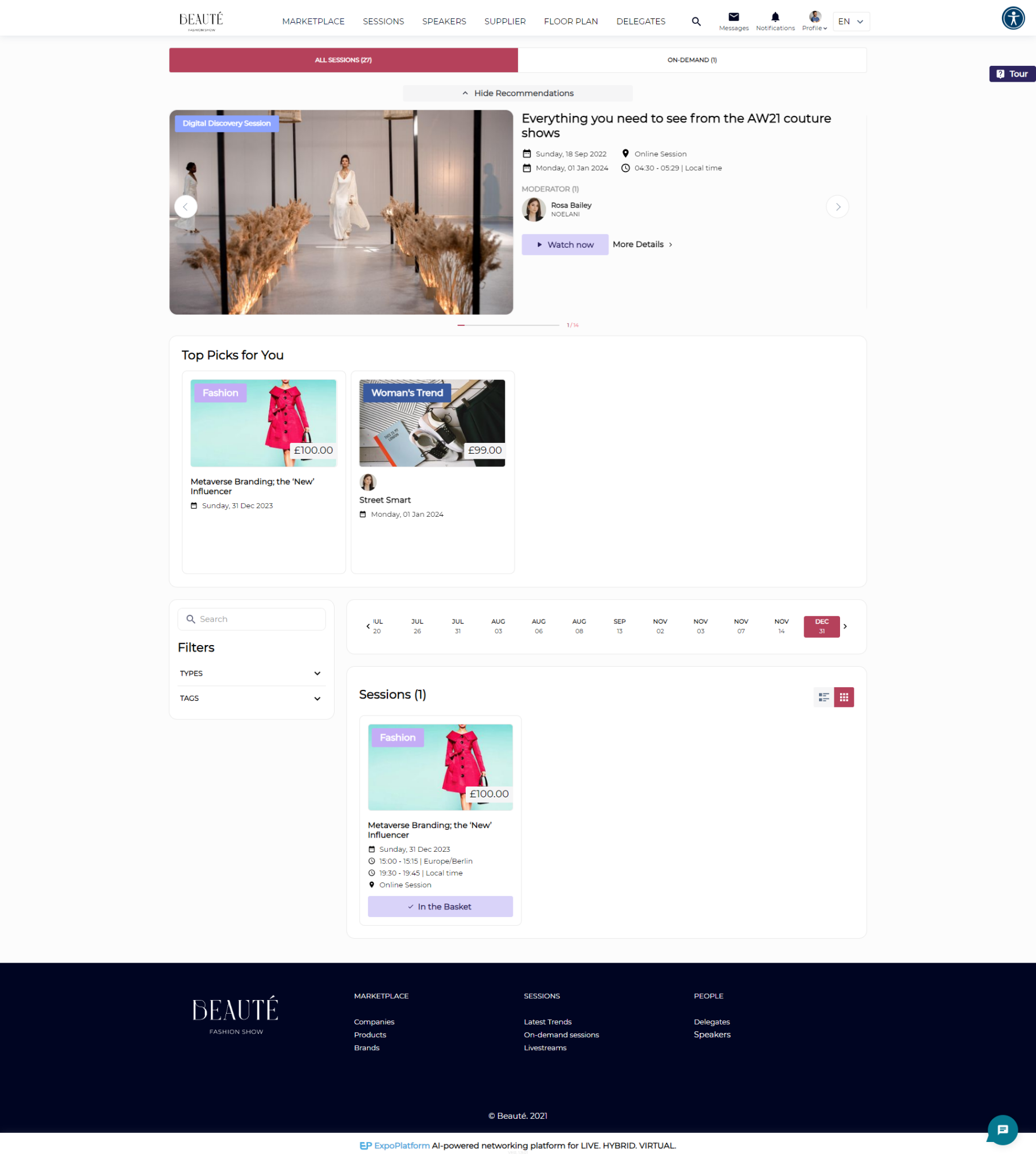
Task: Open footer Latest Trends link
Action: point(548,1022)
